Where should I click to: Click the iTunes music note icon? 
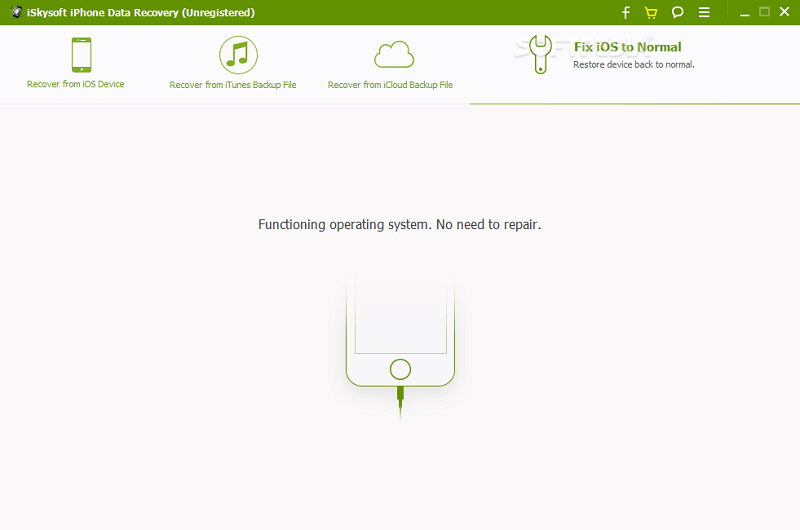[238, 54]
